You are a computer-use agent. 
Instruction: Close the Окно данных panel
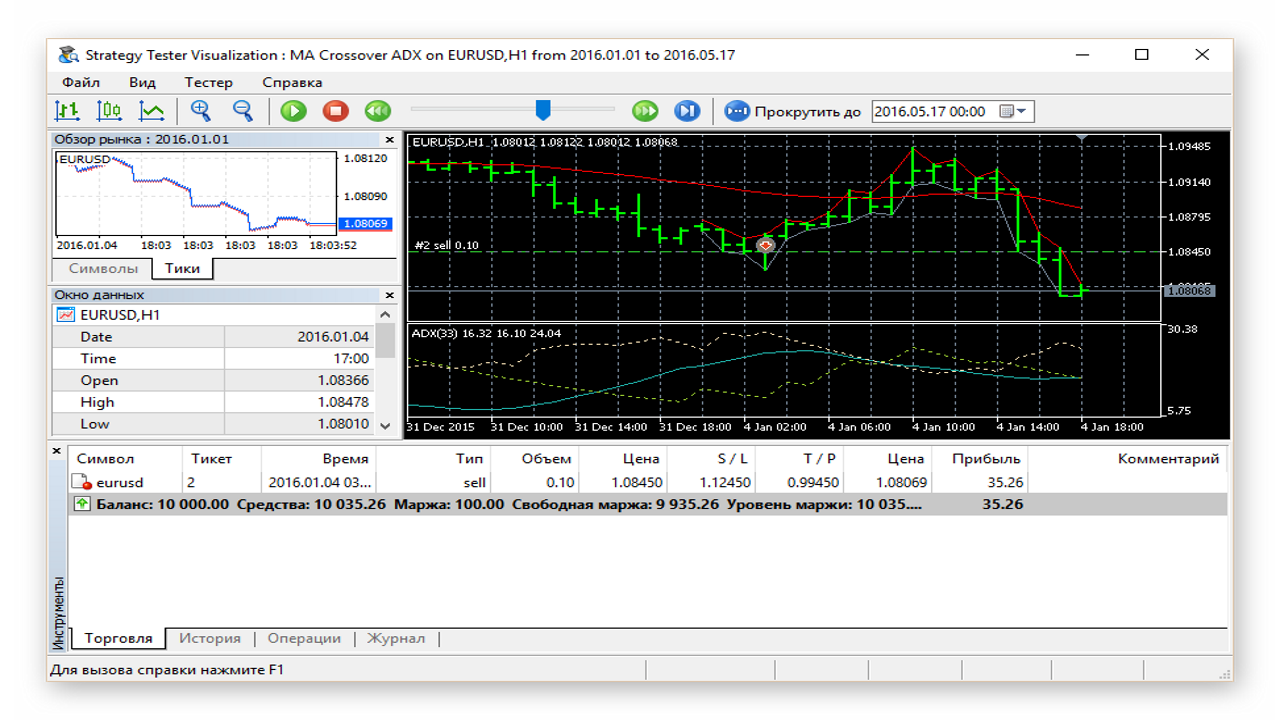click(390, 295)
